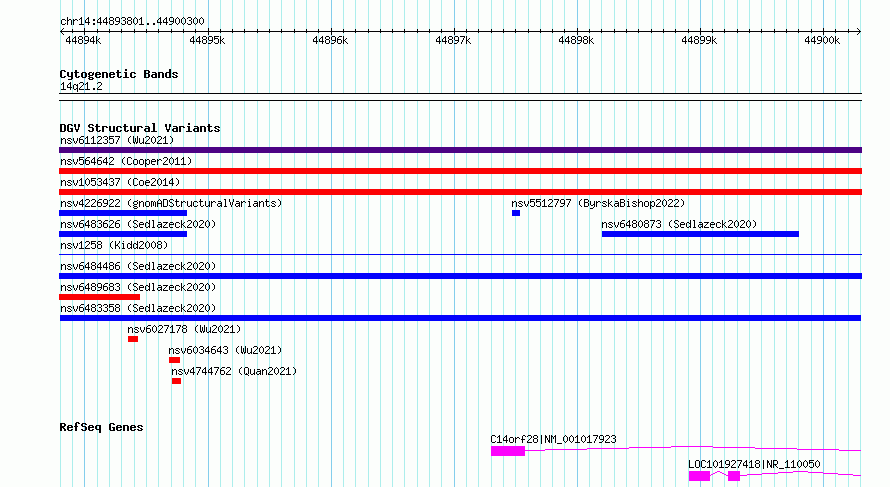Click the blue nsv6480873 variant bar
890x487 pixels.
click(x=700, y=234)
